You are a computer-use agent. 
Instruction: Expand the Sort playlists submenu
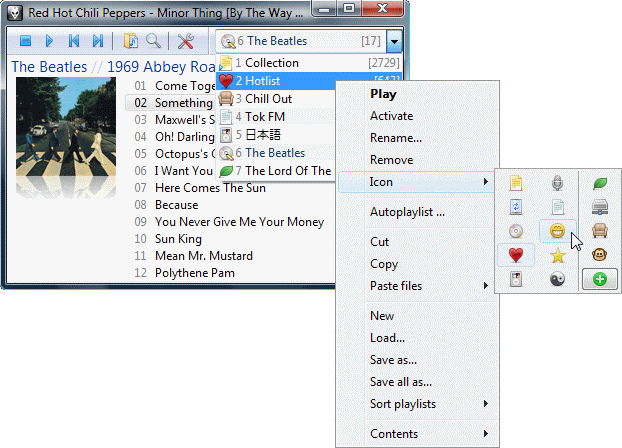(417, 404)
